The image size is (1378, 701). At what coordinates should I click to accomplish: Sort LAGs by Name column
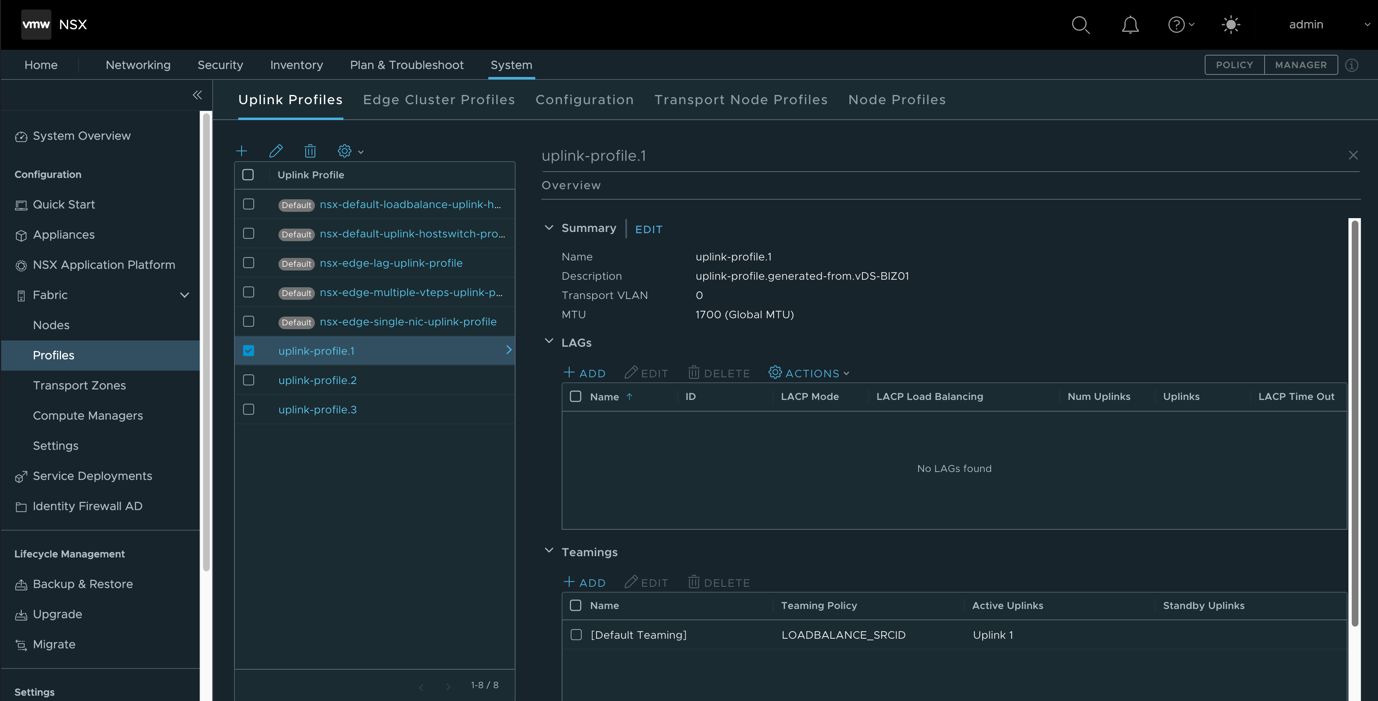pyautogui.click(x=611, y=397)
